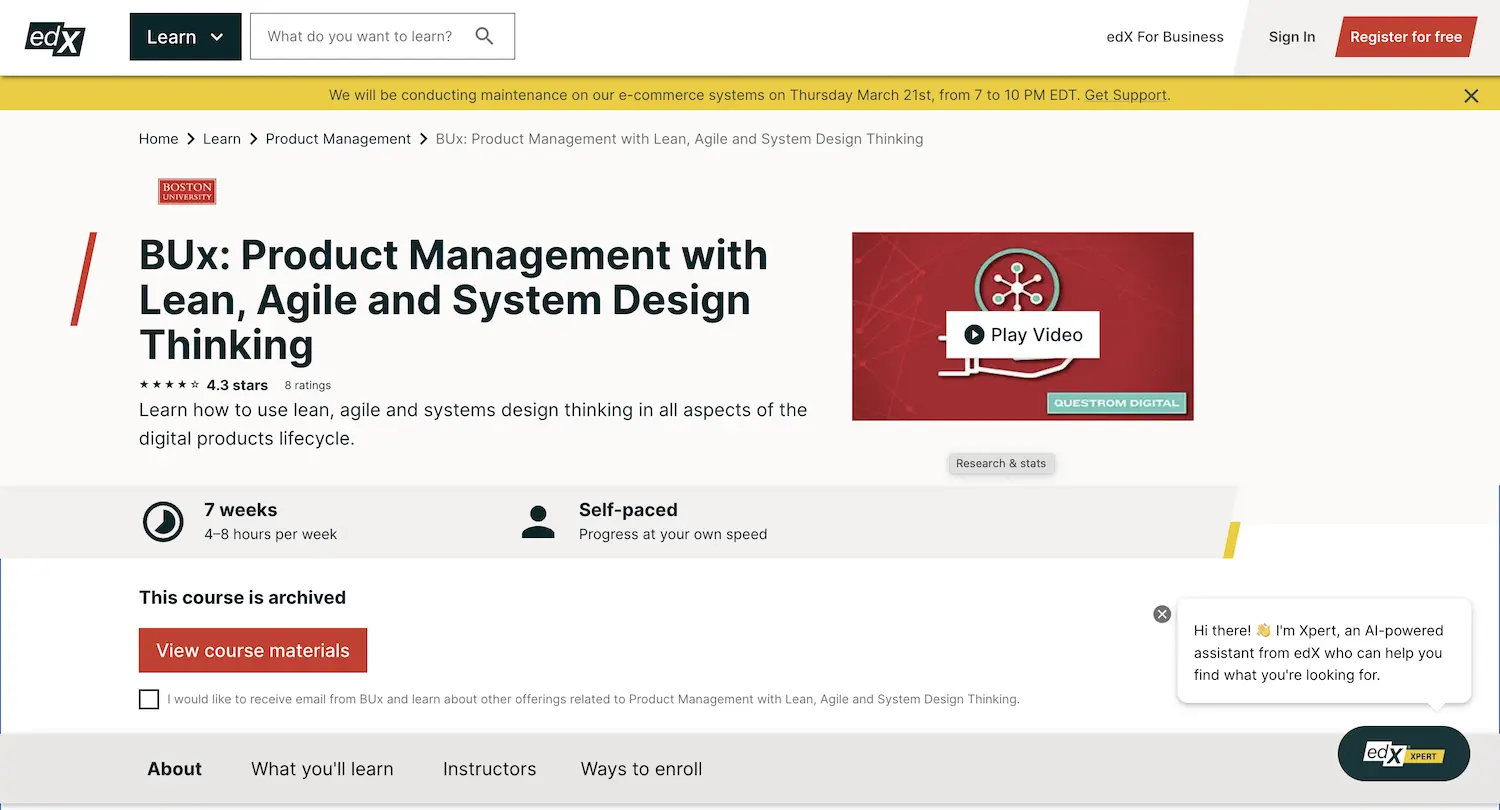Image resolution: width=1500 pixels, height=810 pixels.
Task: Click the '7 weeks' text
Action: pos(241,509)
